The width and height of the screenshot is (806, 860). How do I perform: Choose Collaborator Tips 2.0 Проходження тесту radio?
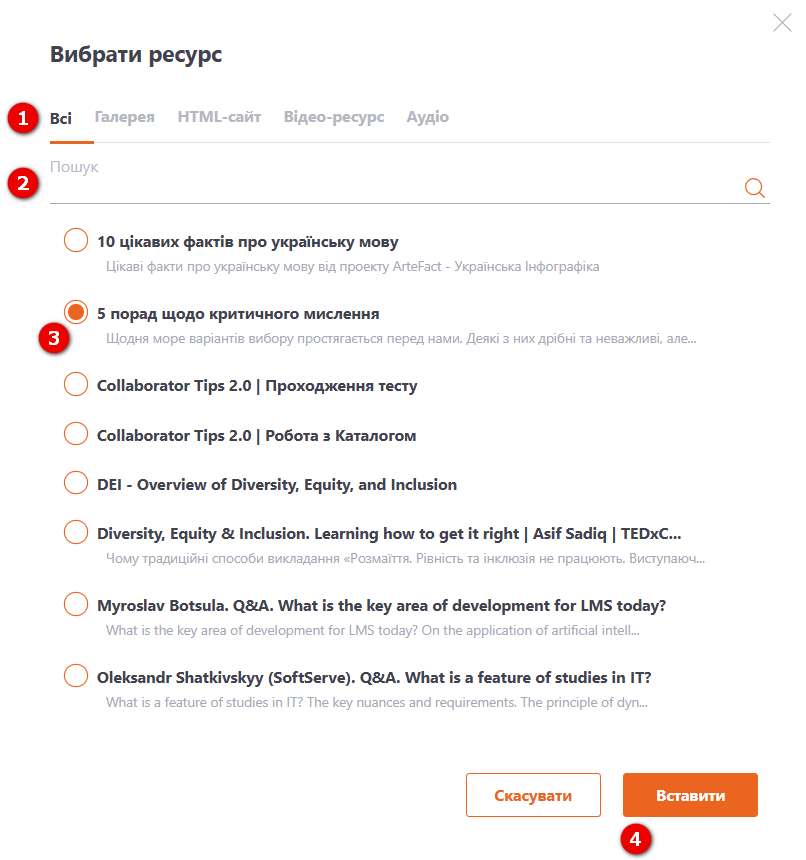click(76, 384)
